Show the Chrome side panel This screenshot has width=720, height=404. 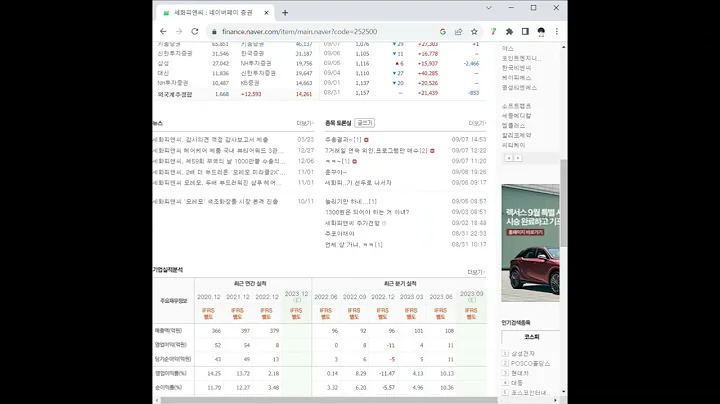coord(525,32)
